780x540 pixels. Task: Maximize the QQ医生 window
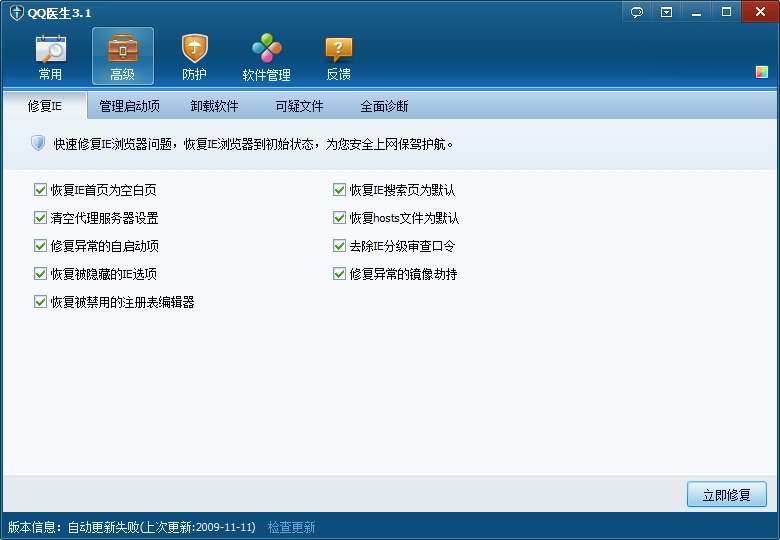(x=726, y=12)
